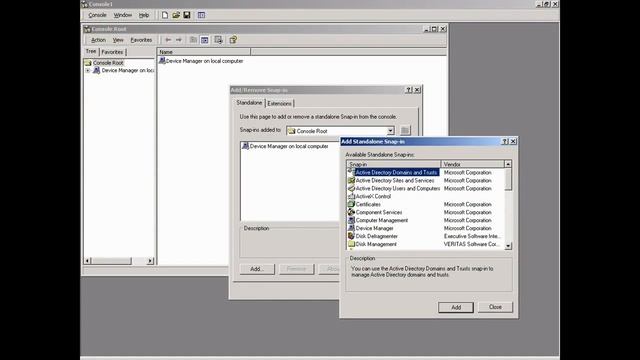The height and width of the screenshot is (360, 640).
Task: Click the New Window toolbar icon
Action: pyautogui.click(x=202, y=15)
